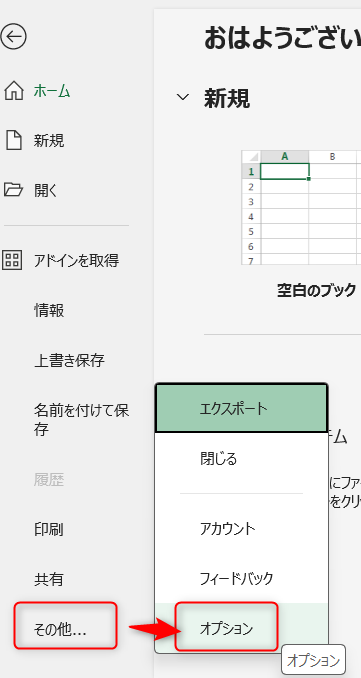The image size is (361, 678).
Task: Open 名前を付けて保存 in the sidebar
Action: click(x=81, y=419)
